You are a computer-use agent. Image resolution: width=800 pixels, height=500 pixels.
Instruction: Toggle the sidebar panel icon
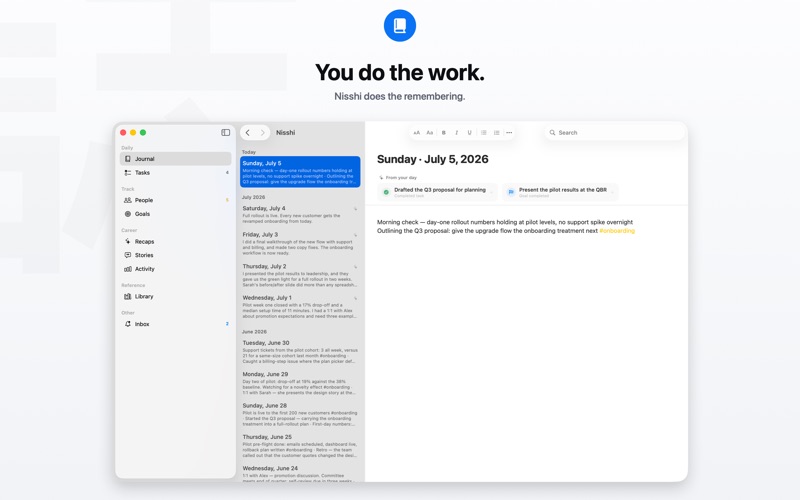click(x=226, y=132)
